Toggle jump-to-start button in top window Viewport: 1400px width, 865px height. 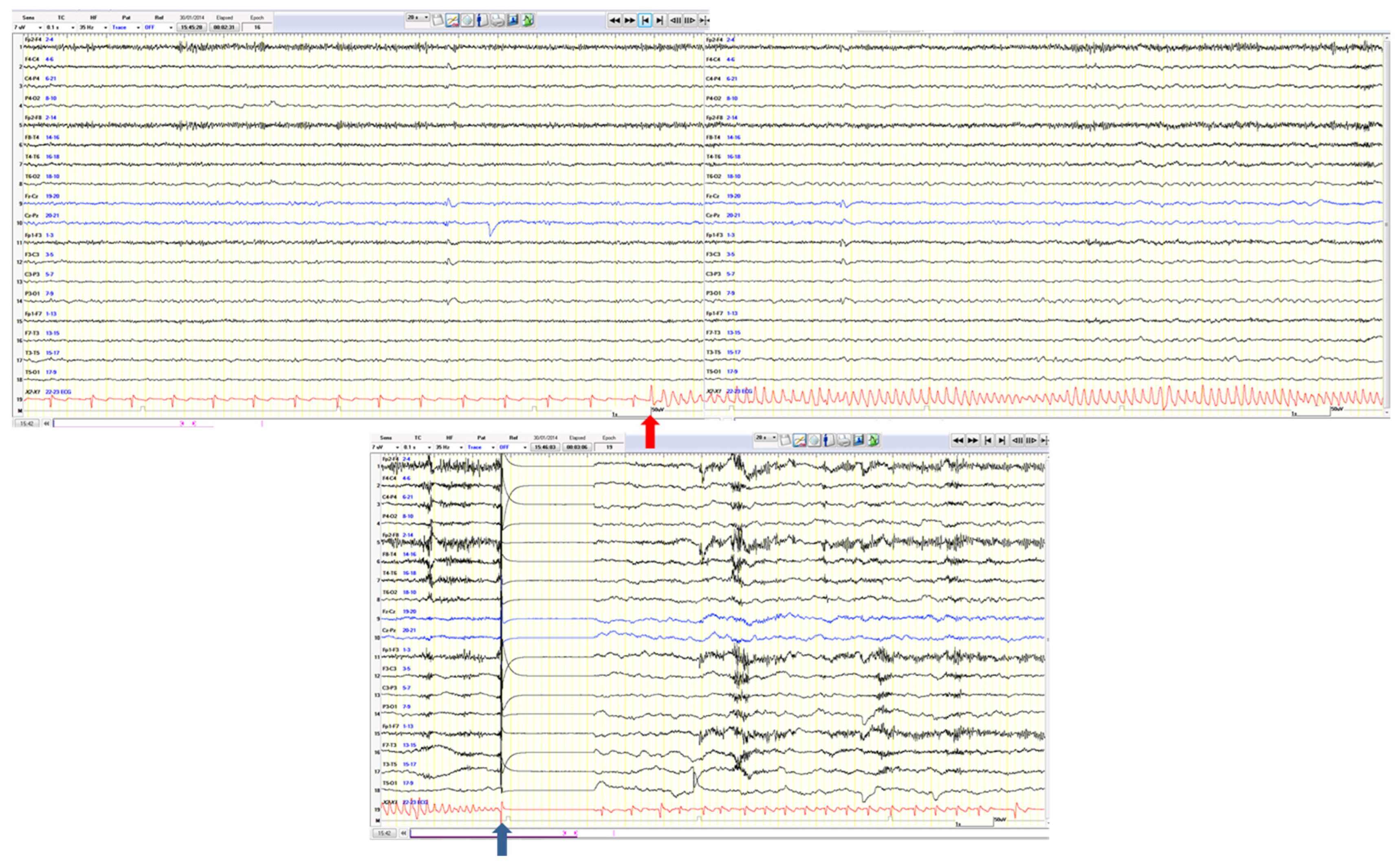645,21
